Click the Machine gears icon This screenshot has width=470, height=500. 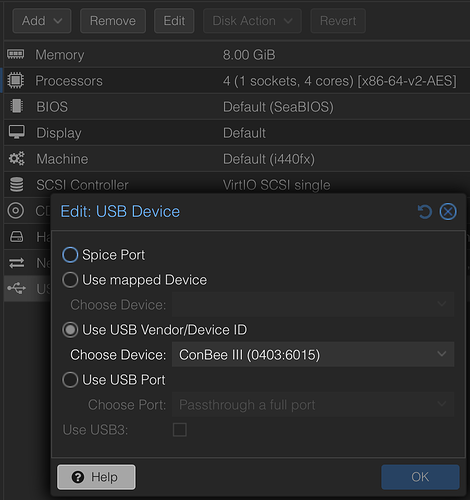point(16,159)
